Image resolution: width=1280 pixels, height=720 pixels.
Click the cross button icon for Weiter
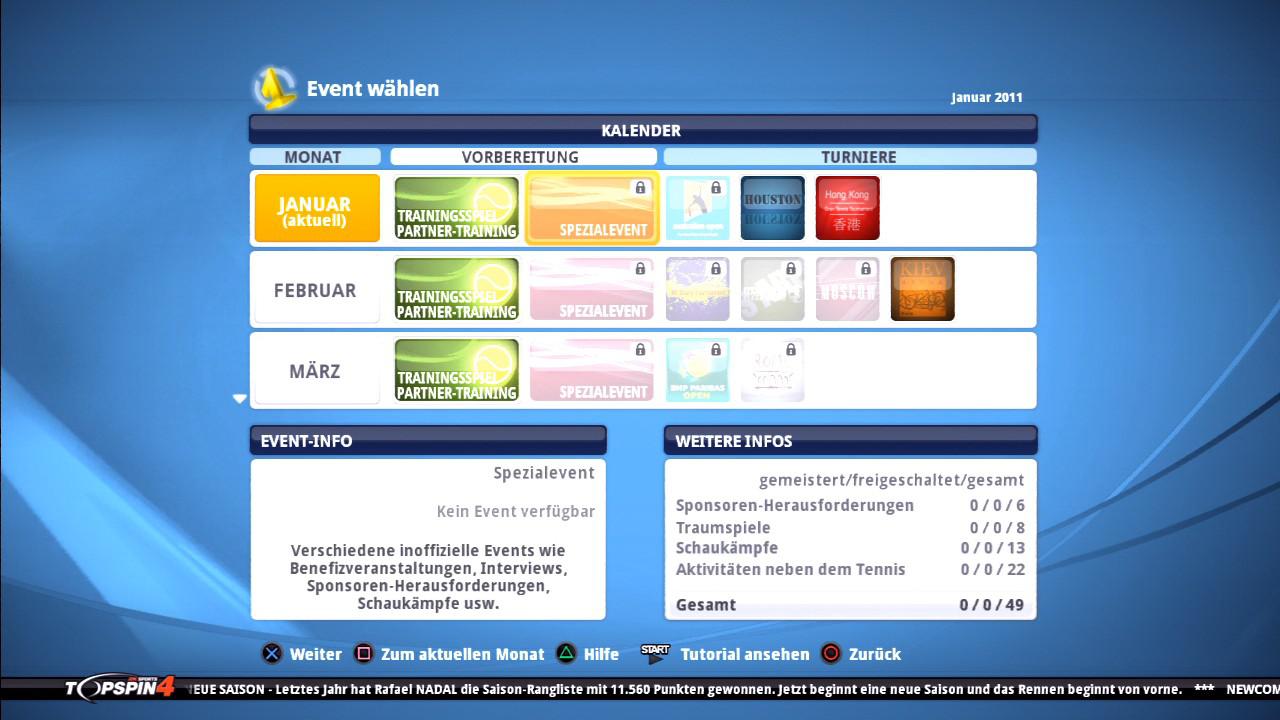tap(271, 654)
